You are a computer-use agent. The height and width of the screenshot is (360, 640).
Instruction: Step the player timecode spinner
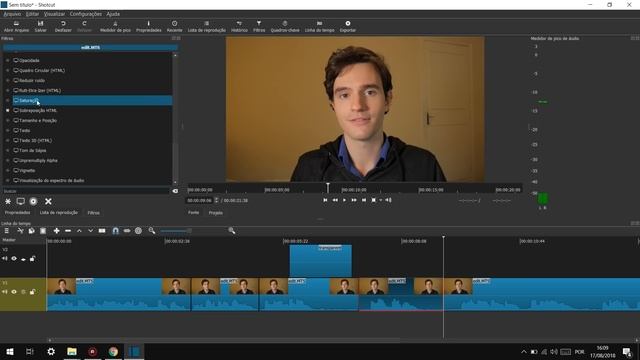(x=216, y=200)
